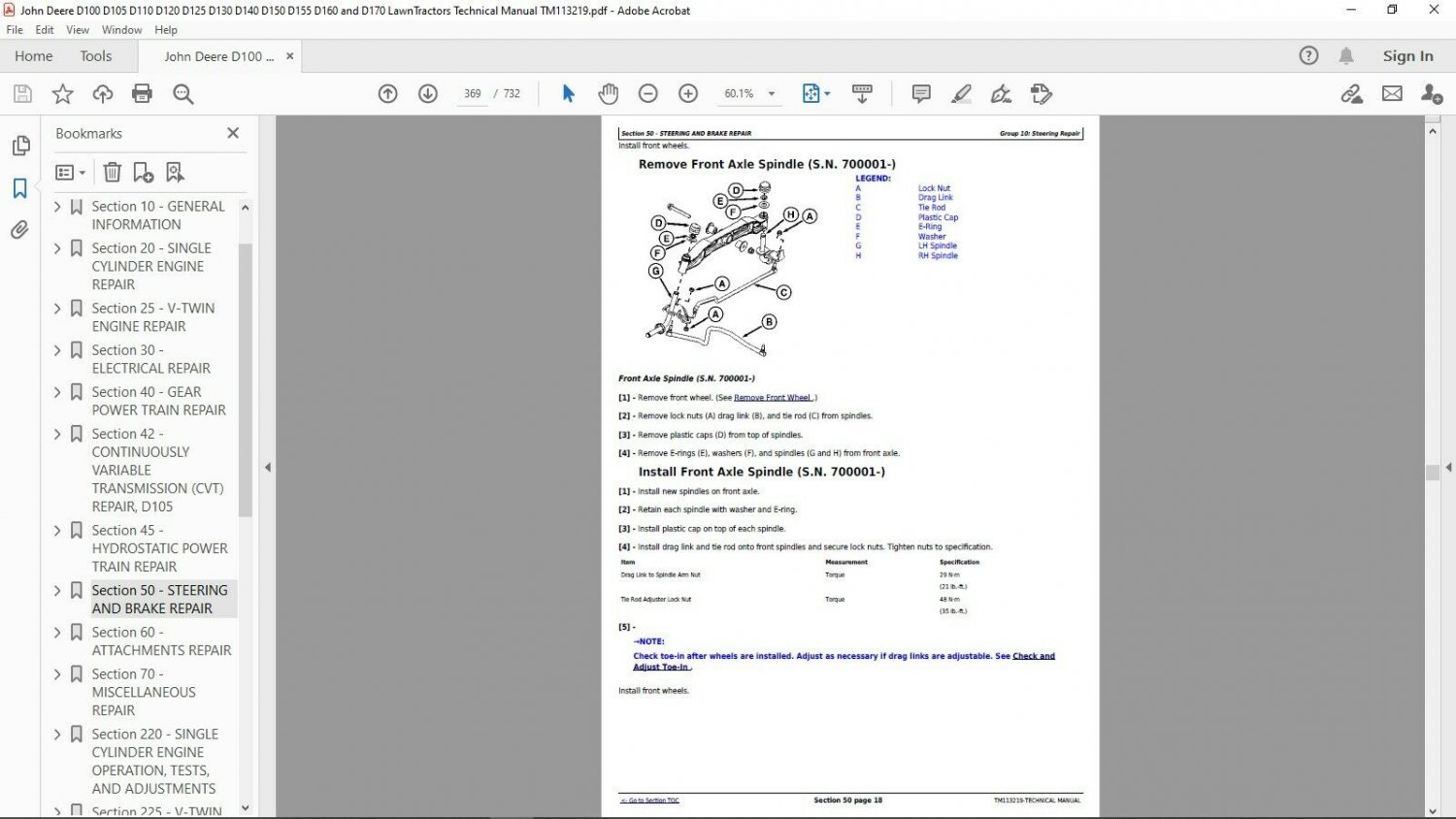Click the Sign In button
The width and height of the screenshot is (1456, 819).
1407,55
